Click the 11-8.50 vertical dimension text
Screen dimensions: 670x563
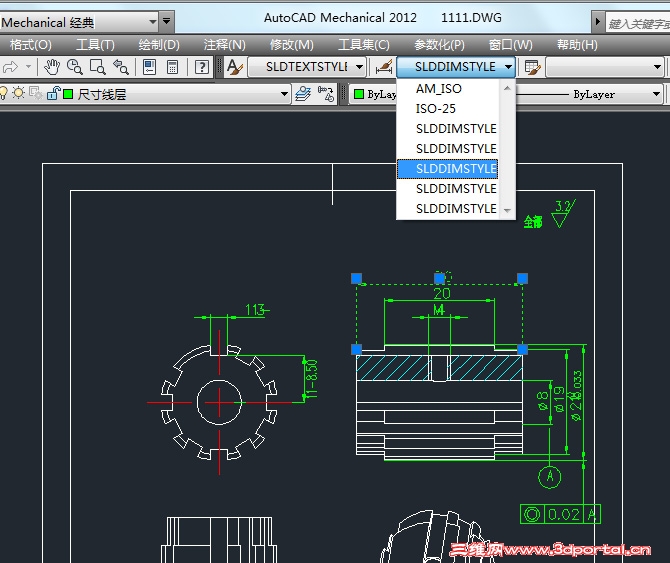(312, 379)
